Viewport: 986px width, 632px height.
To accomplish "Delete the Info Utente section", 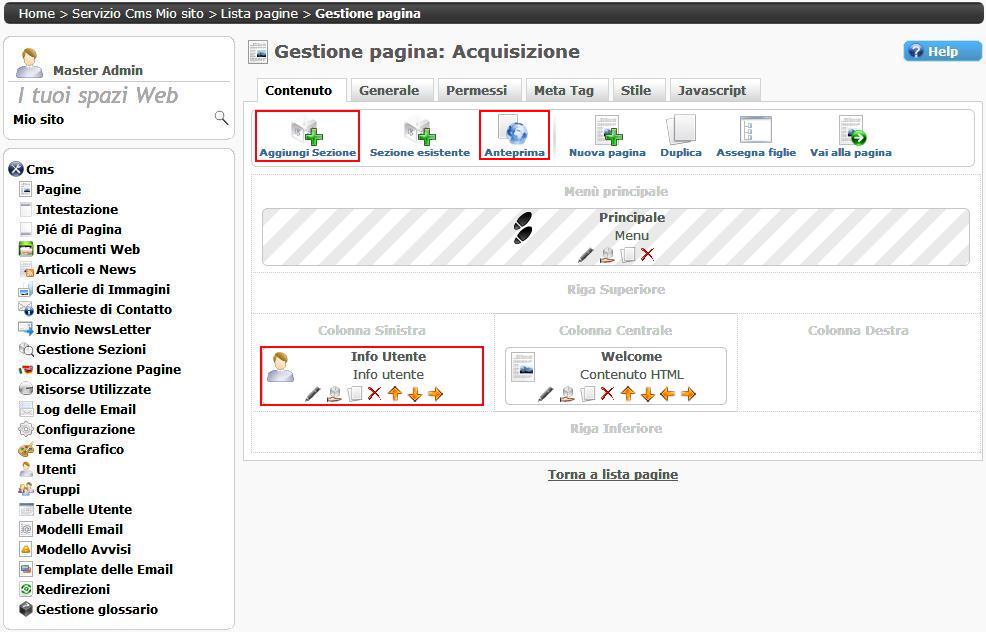I will 374,394.
